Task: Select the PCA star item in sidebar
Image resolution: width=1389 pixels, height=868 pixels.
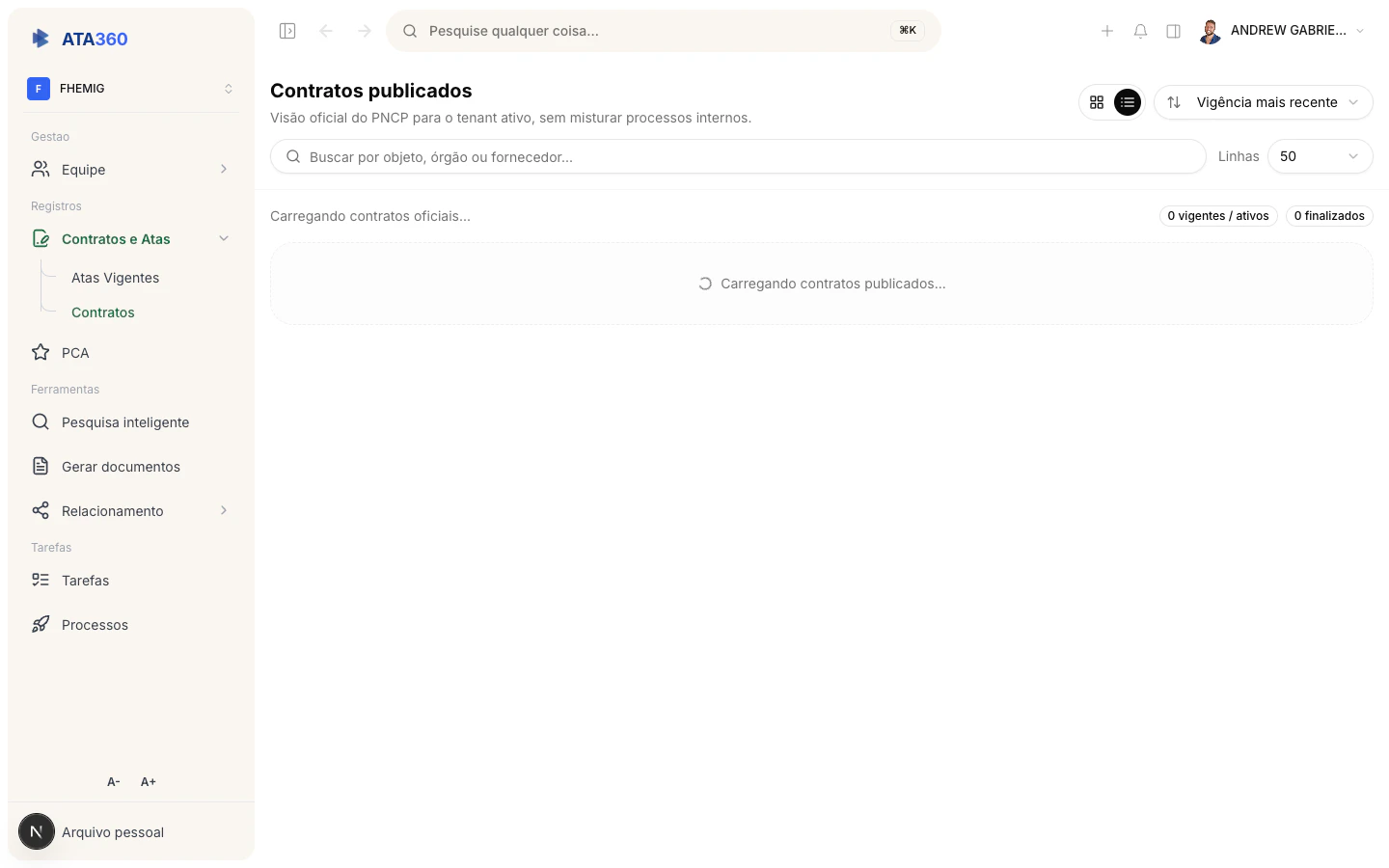Action: pos(75,353)
